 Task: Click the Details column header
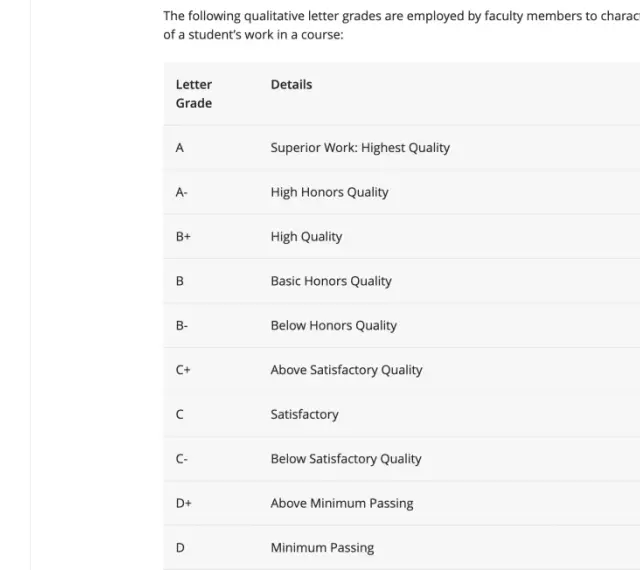[x=291, y=85]
